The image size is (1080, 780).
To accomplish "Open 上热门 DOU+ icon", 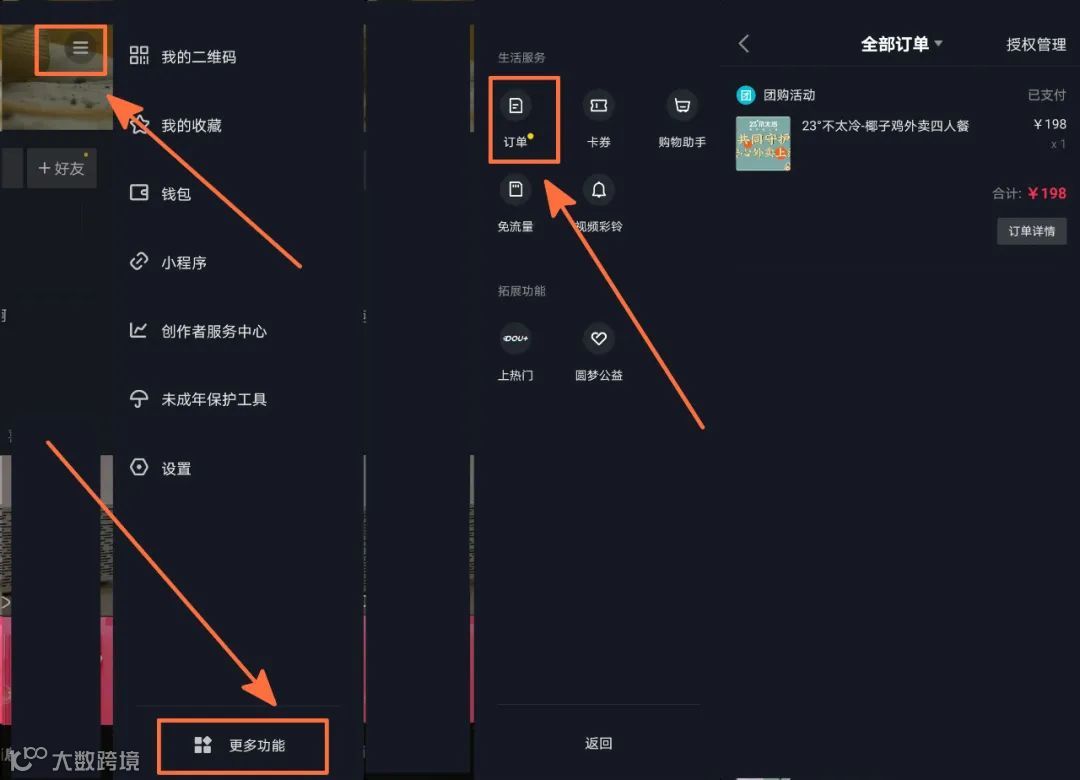I will click(x=515, y=338).
